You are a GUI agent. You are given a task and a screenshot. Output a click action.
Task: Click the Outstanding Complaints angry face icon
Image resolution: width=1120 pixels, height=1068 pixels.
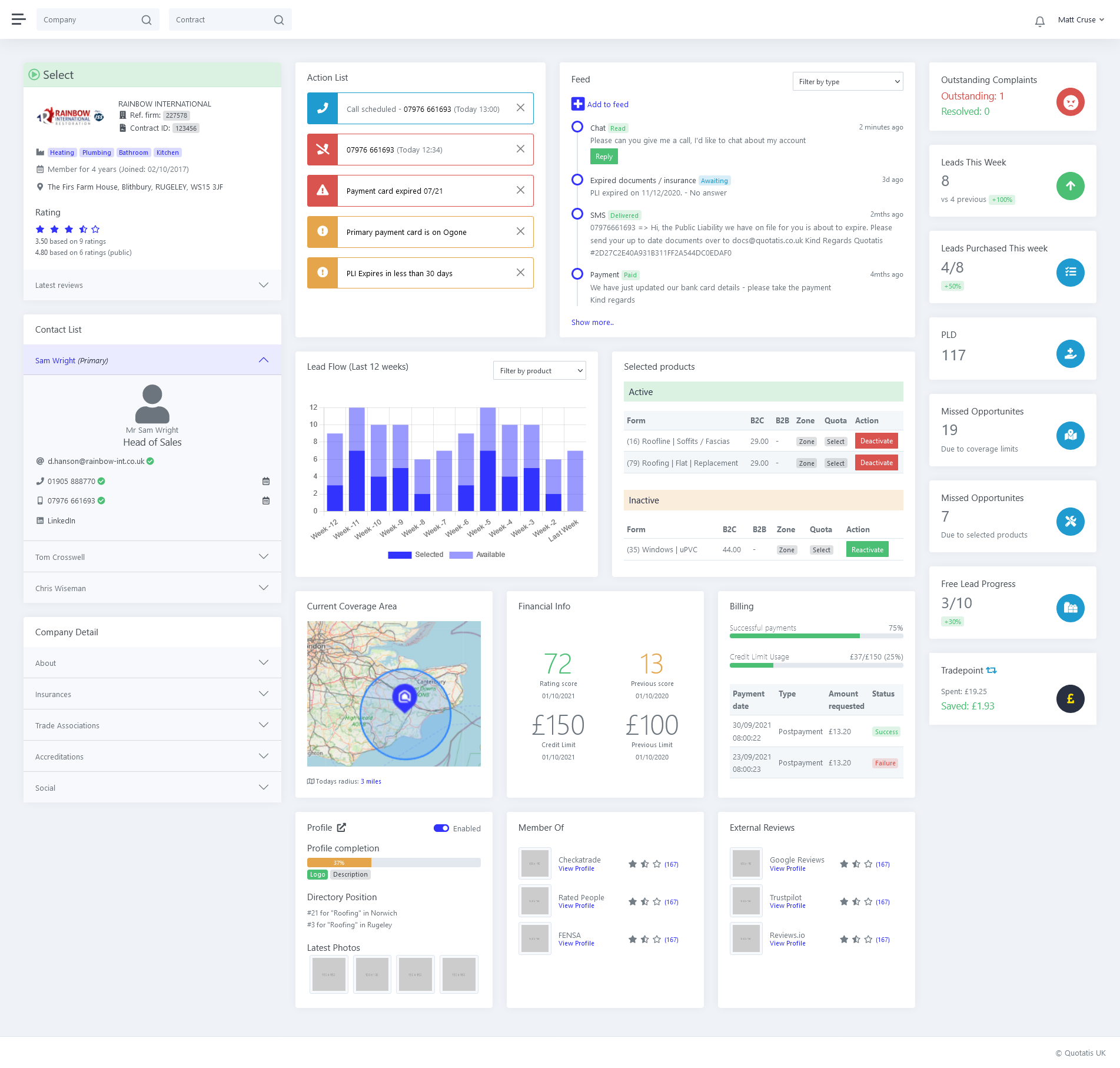tap(1070, 102)
